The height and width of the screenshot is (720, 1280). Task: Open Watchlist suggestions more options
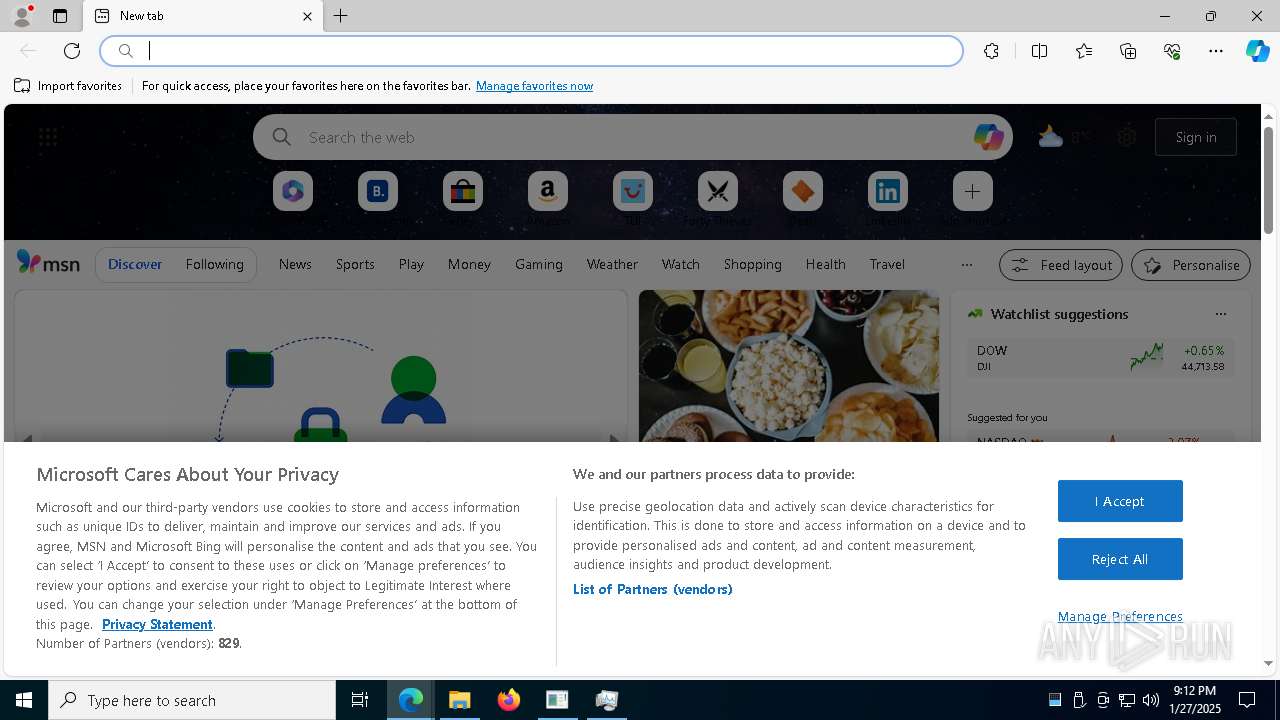point(1220,314)
